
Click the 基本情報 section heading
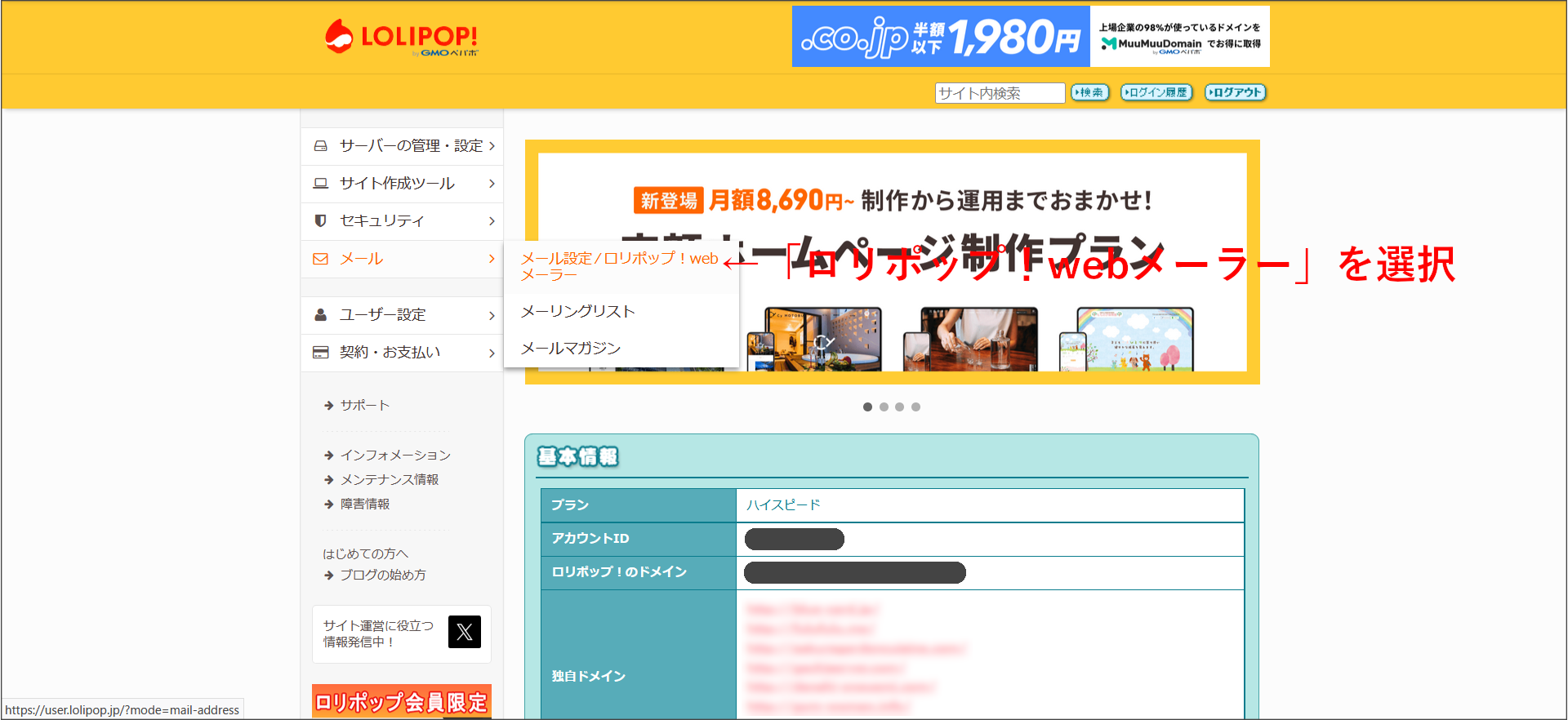coord(577,457)
